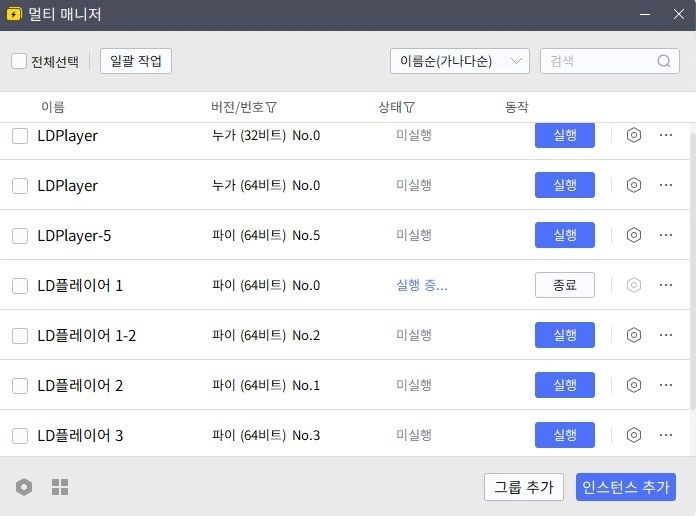Run LDPlayer-5 with 실행 button
Screen dimensions: 696x516
[x=565, y=235]
